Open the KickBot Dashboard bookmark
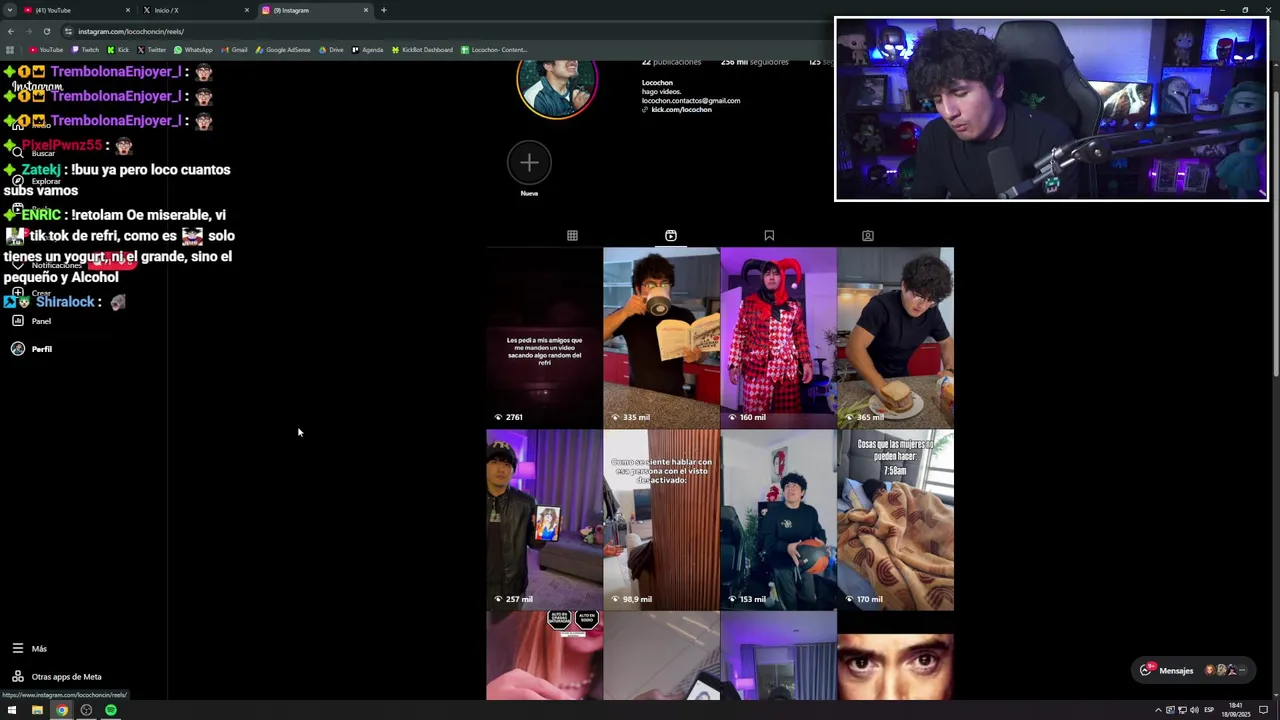This screenshot has width=1280, height=720. [x=422, y=50]
